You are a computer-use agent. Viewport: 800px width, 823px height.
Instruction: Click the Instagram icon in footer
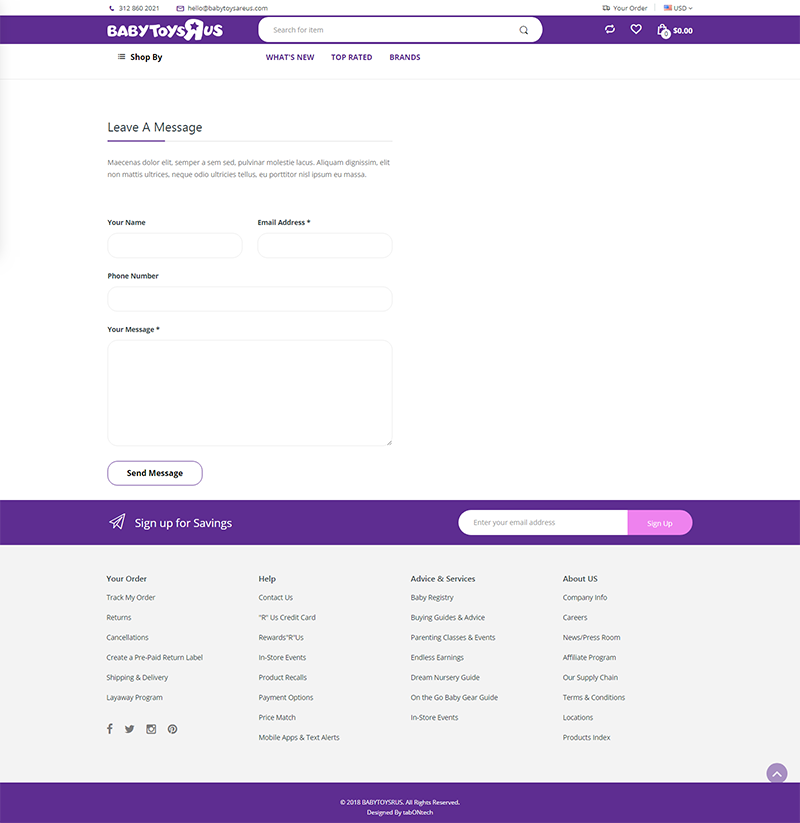151,729
